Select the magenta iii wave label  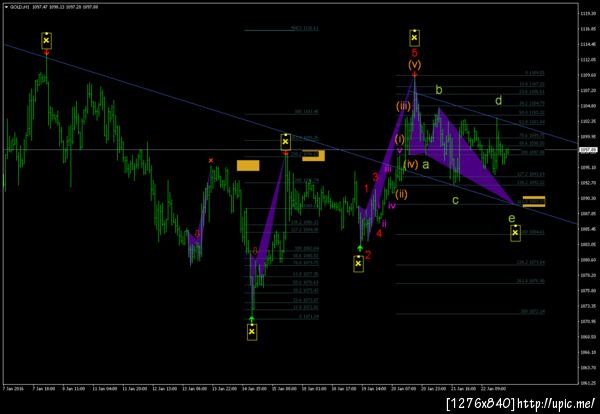tap(388, 170)
